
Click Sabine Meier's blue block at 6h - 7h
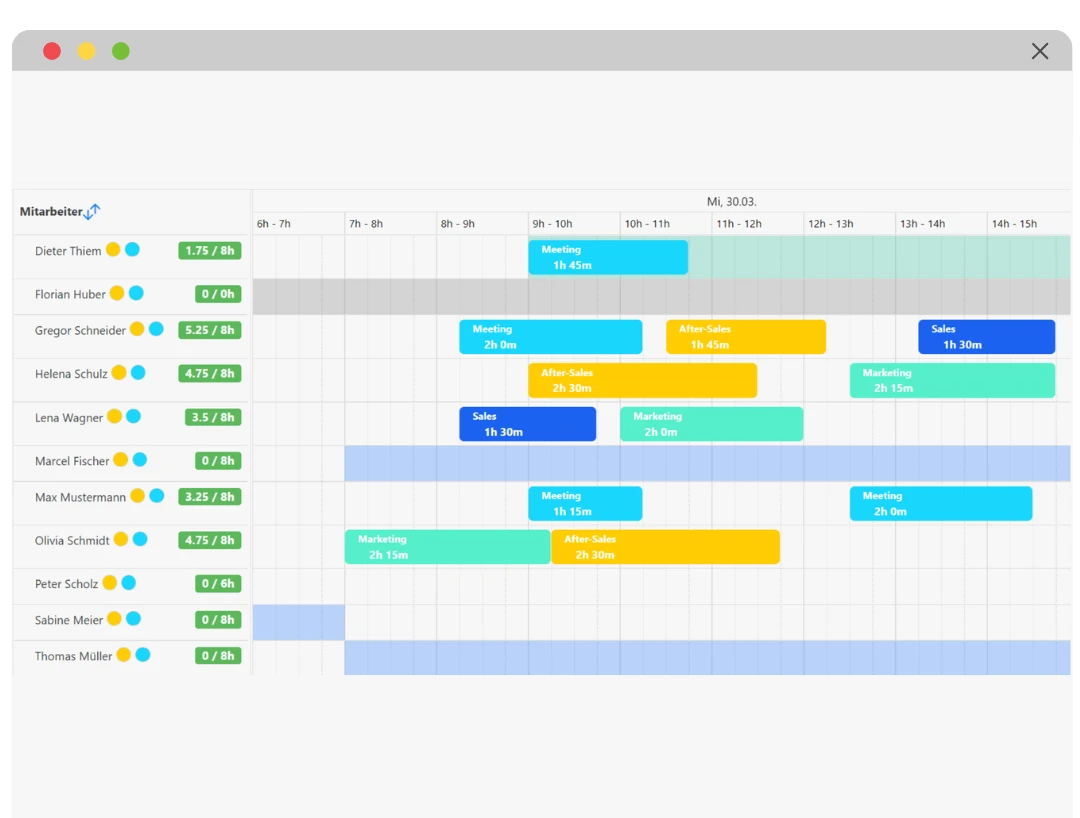point(299,622)
